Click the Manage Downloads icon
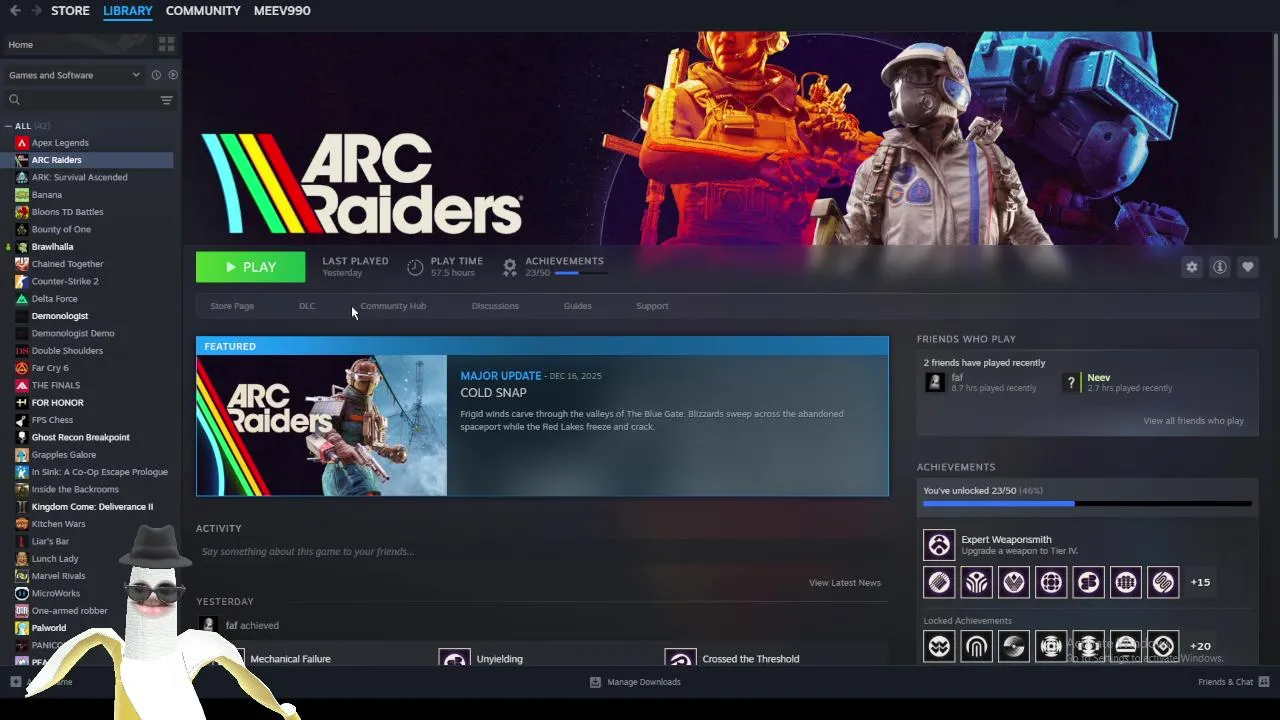The width and height of the screenshot is (1280, 720). [595, 682]
